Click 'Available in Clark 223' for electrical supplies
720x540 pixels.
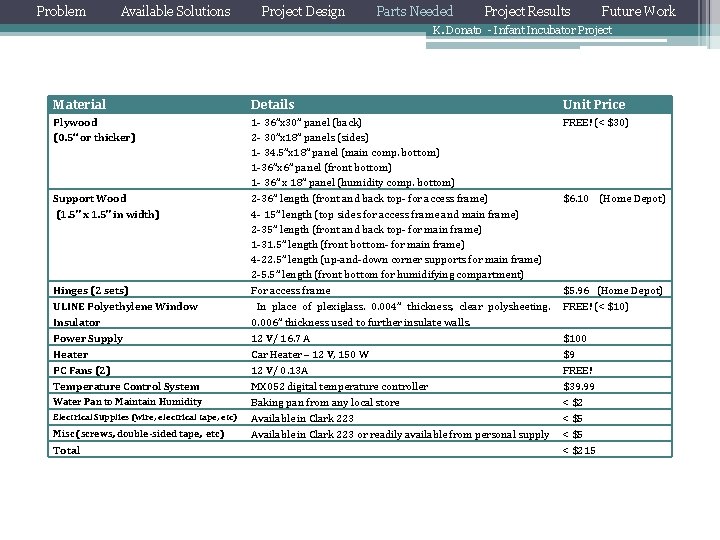[302, 418]
